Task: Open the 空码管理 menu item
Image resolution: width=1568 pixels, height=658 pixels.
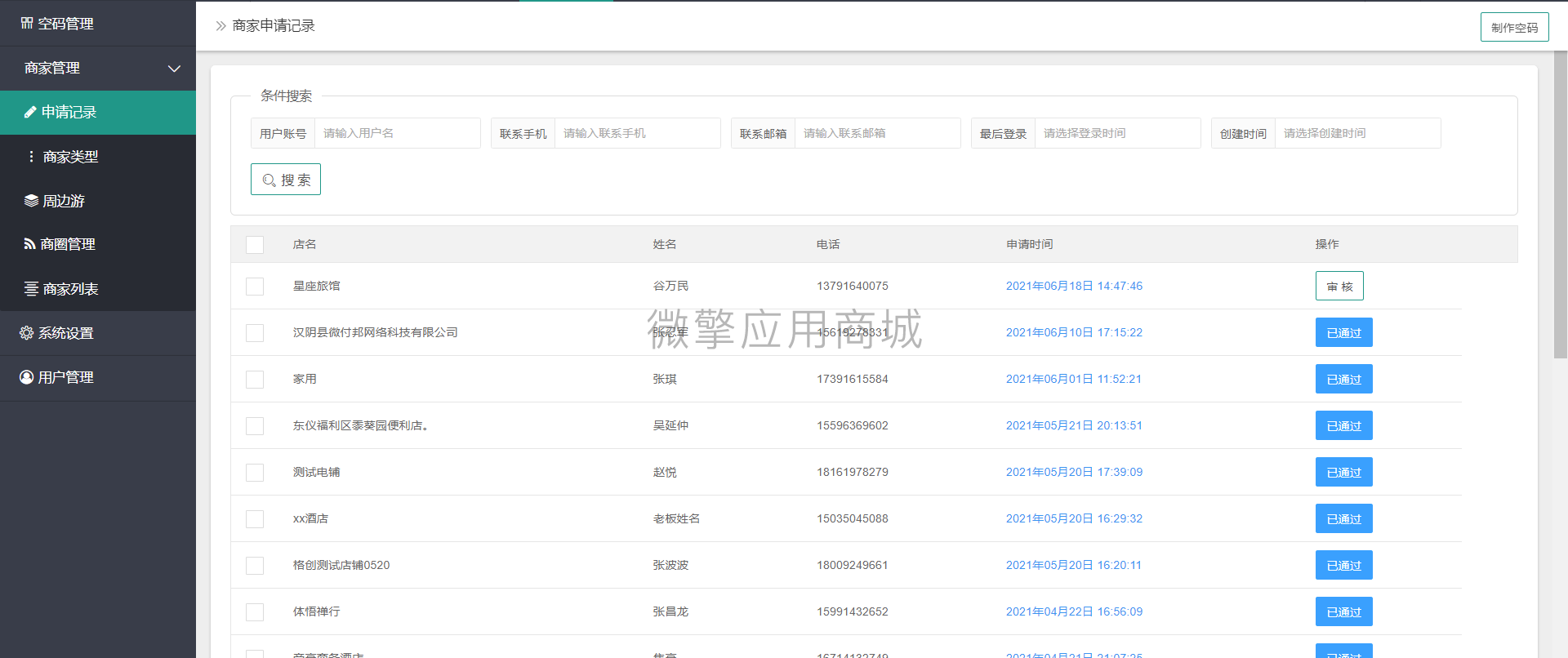Action: pyautogui.click(x=98, y=23)
